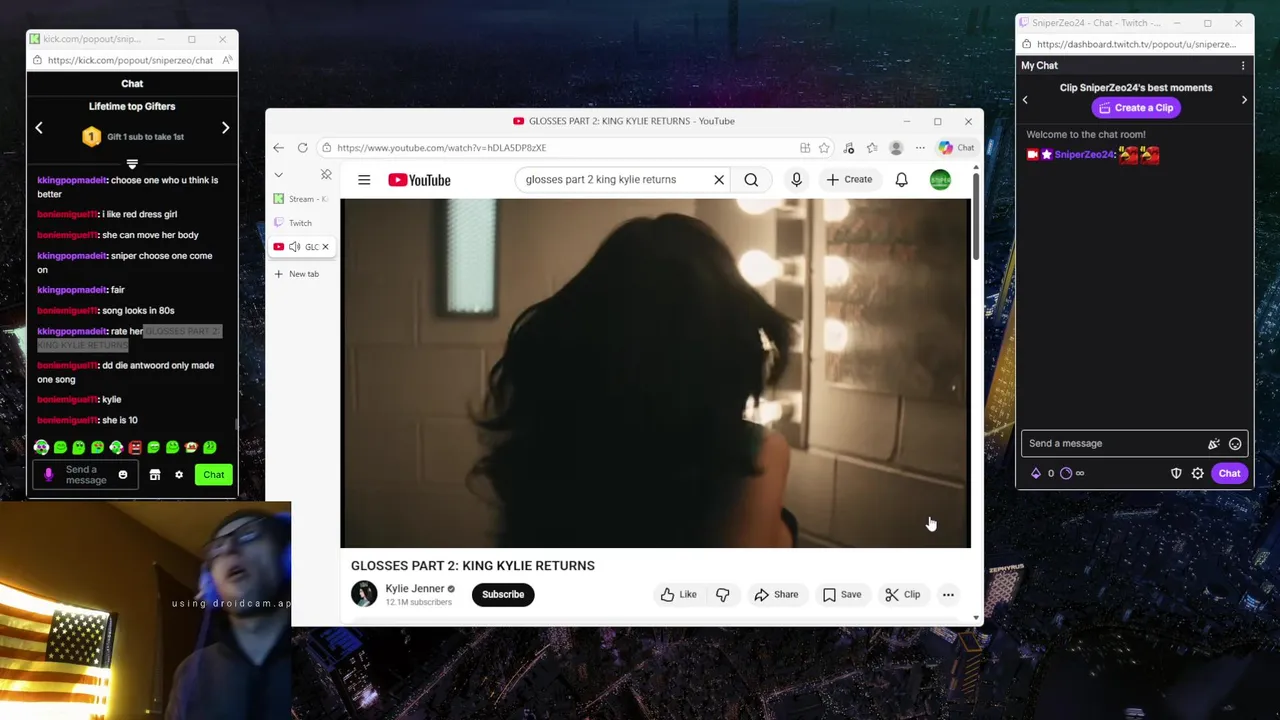Run the YouTube search with magnifier button
The image size is (1280, 720).
pyautogui.click(x=751, y=180)
